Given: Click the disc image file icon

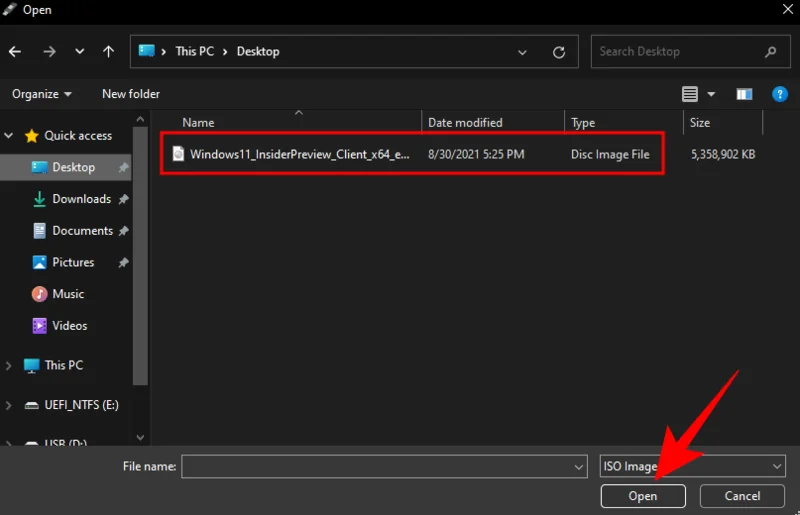Looking at the screenshot, I should tap(178, 154).
